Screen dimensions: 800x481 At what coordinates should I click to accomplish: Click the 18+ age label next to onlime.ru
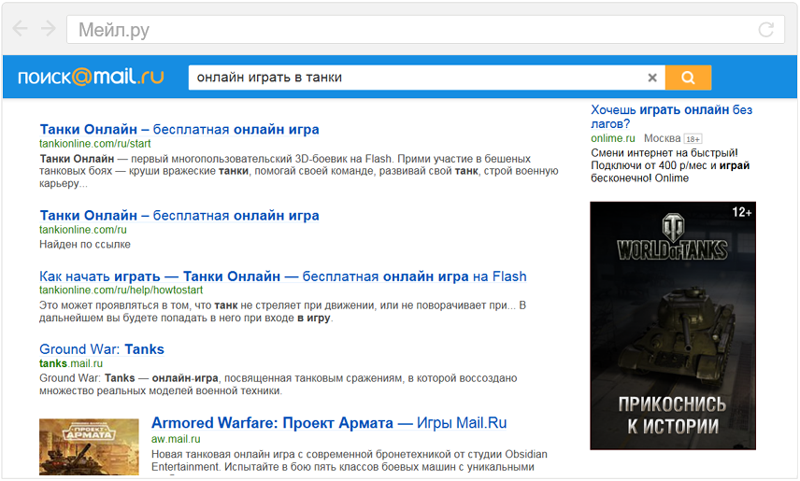693,139
